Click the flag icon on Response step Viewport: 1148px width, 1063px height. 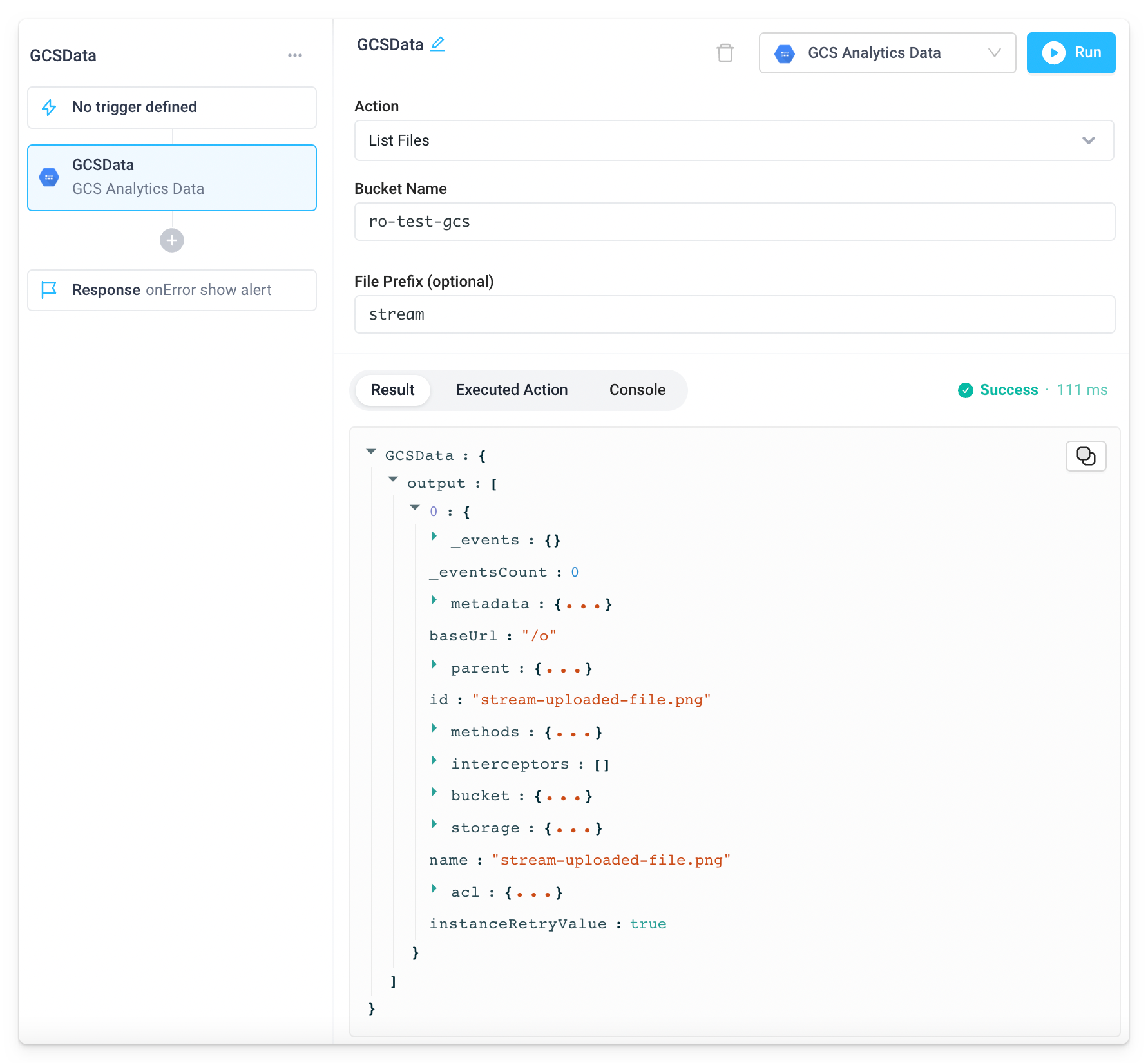point(49,290)
